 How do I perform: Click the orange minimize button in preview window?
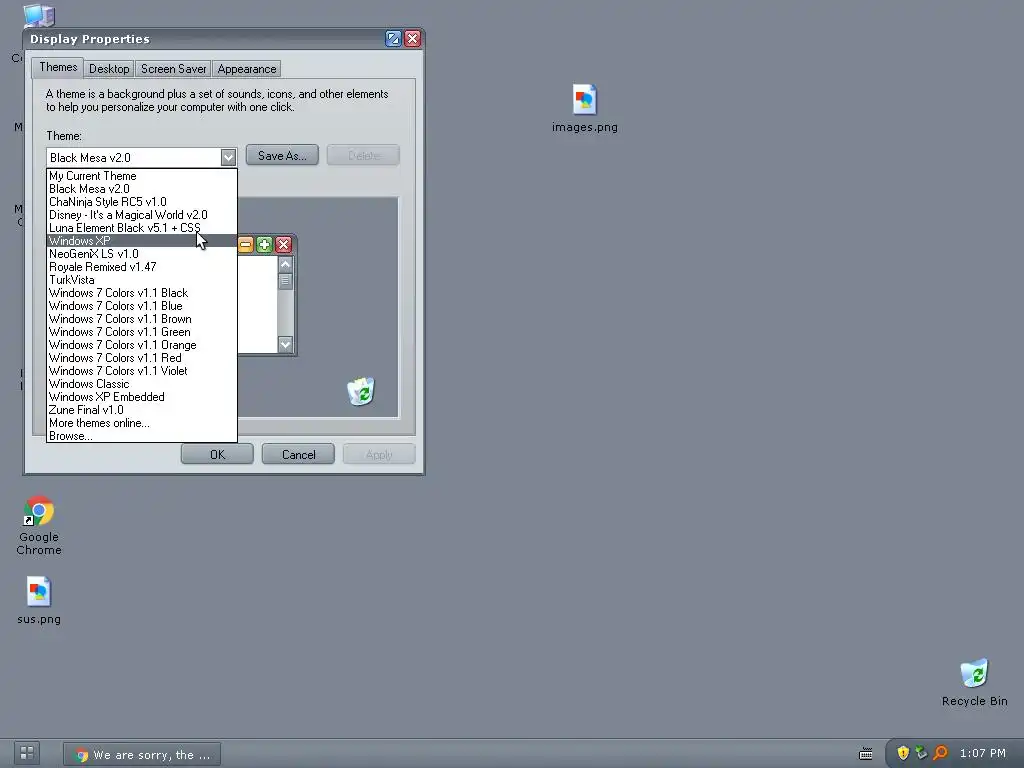click(246, 245)
